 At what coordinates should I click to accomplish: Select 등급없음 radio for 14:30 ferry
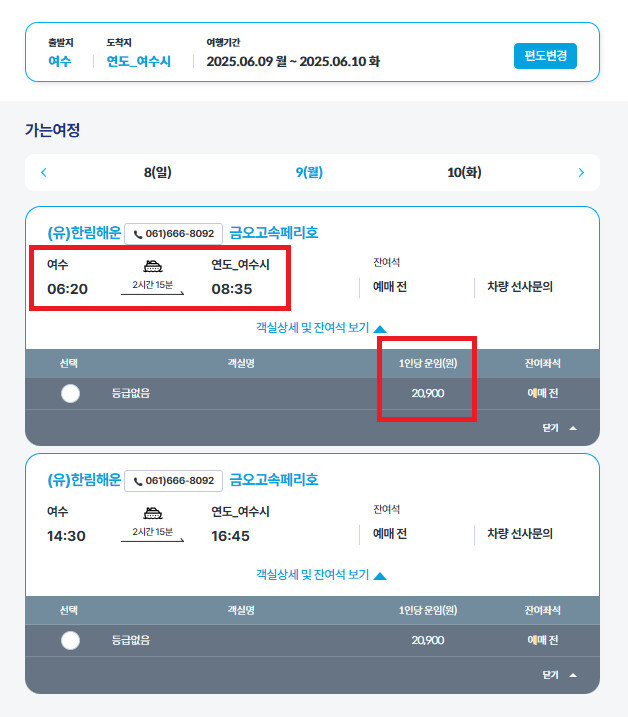click(70, 640)
